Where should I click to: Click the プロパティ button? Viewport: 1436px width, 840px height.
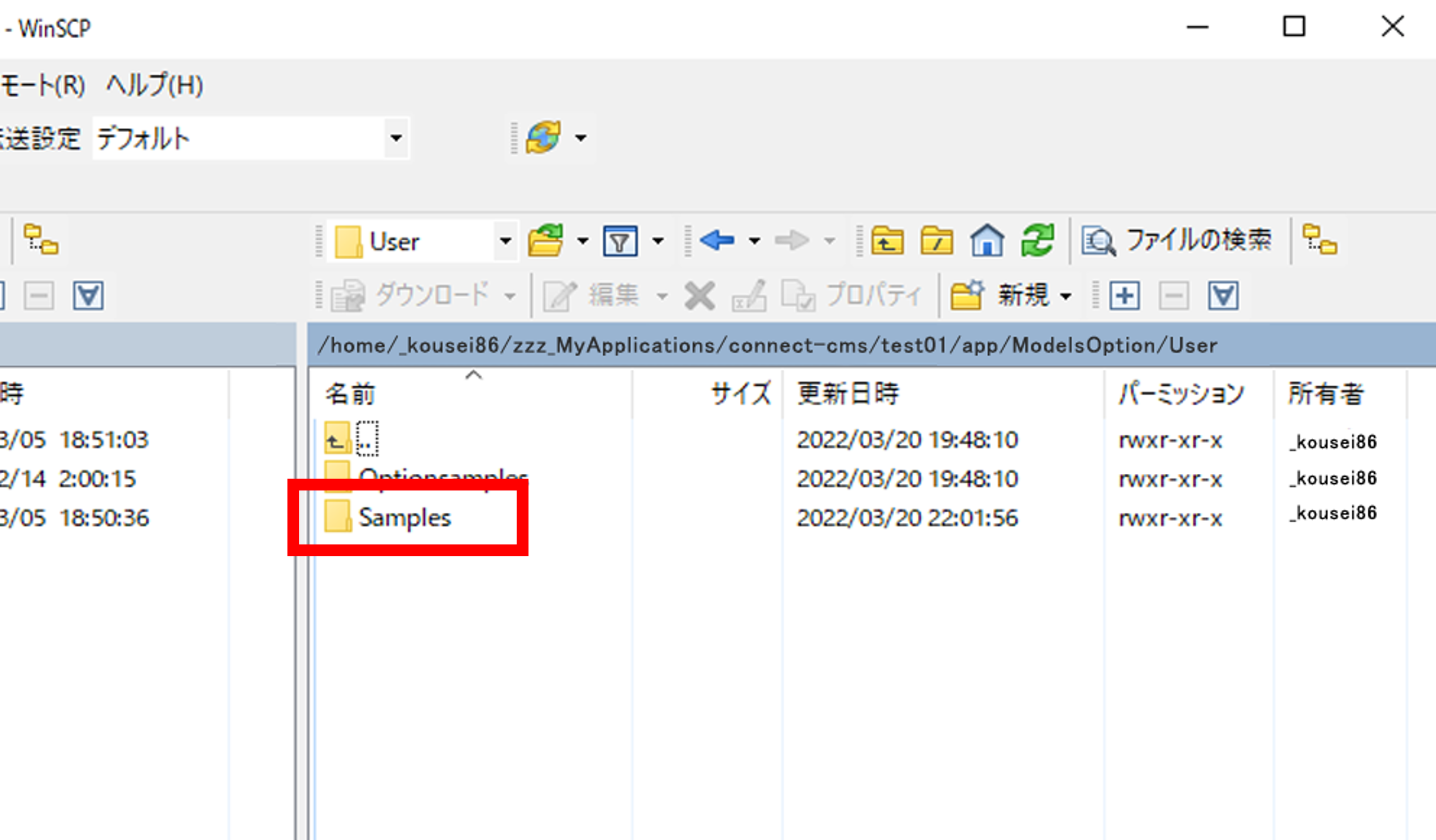851,295
